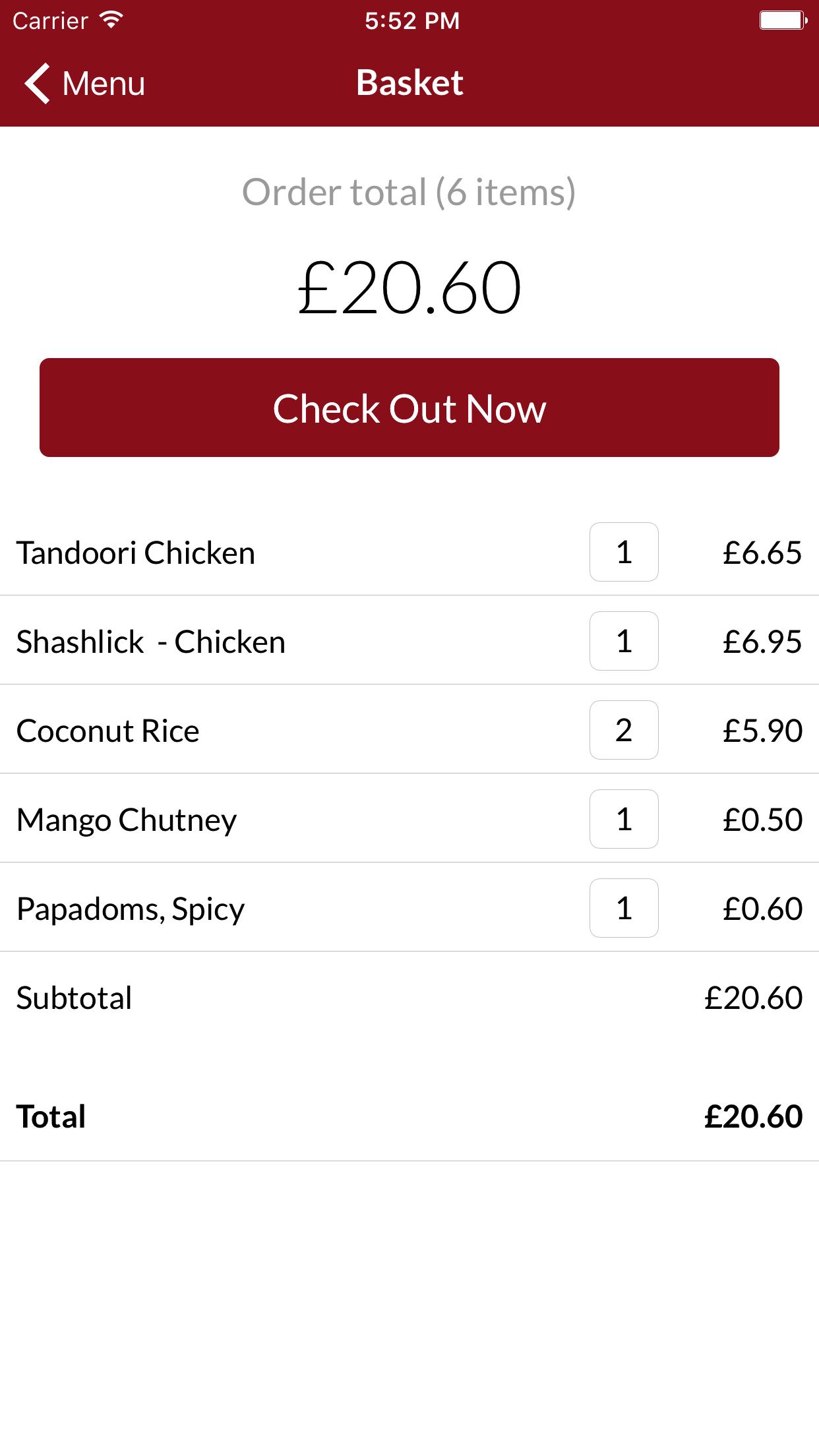
Task: Select the Tandoori Chicken item name
Action: coord(136,553)
